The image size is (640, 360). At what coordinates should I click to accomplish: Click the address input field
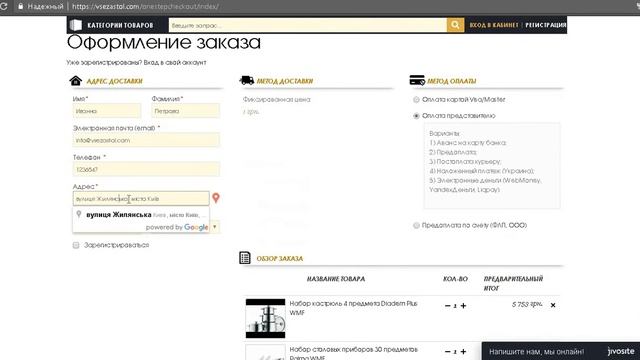[141, 199]
